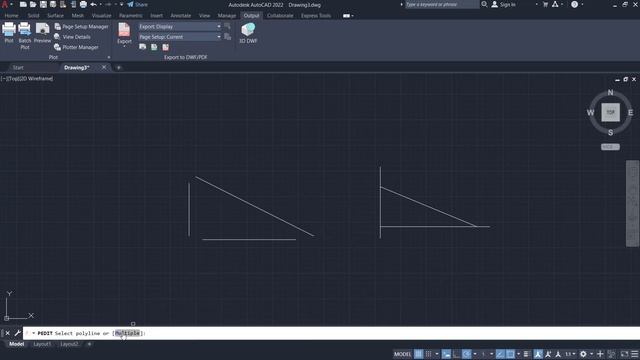Open the status bar customization menu icon
The image size is (640, 360).
point(634,354)
